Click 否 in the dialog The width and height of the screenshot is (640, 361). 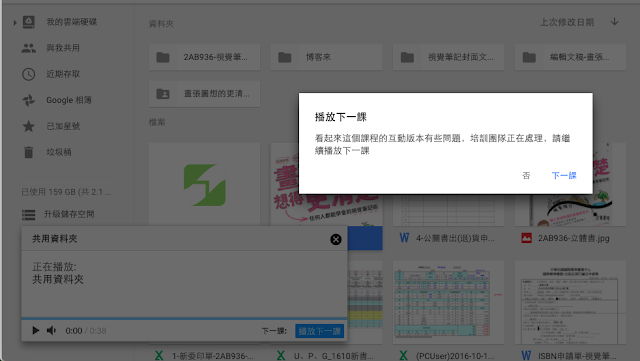[x=526, y=175]
